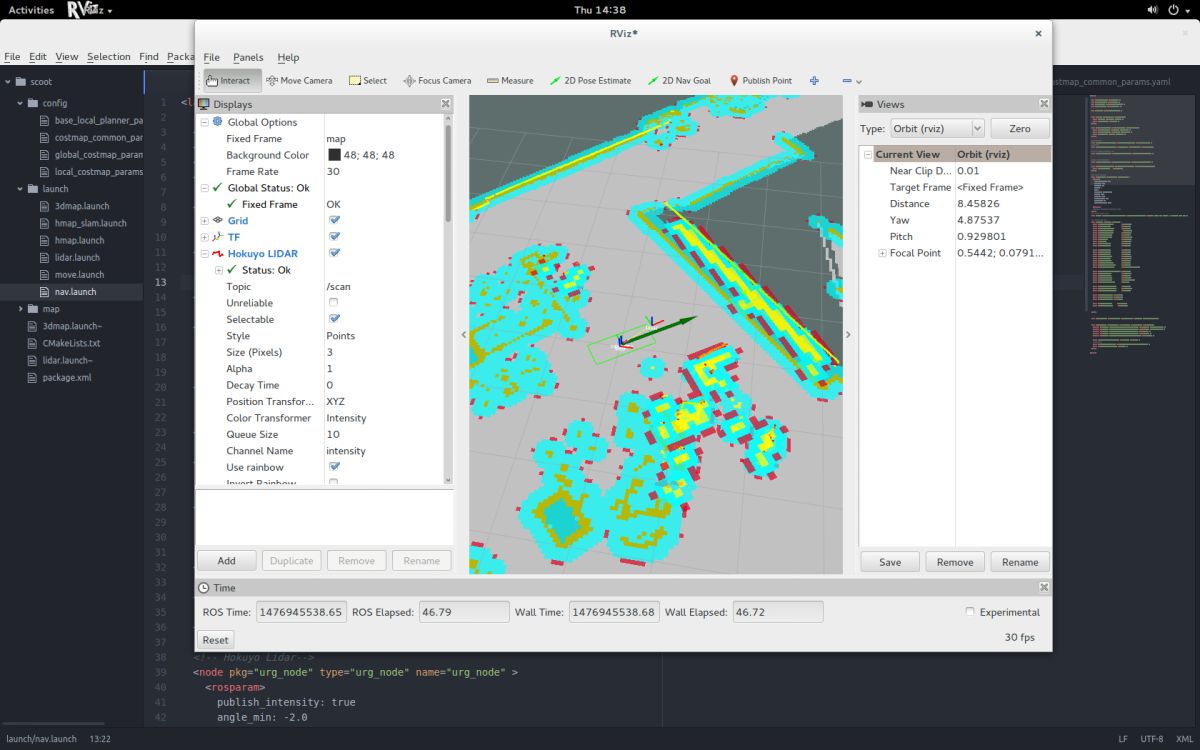Click the Global Options gear icon
Image resolution: width=1200 pixels, height=750 pixels.
(x=217, y=122)
